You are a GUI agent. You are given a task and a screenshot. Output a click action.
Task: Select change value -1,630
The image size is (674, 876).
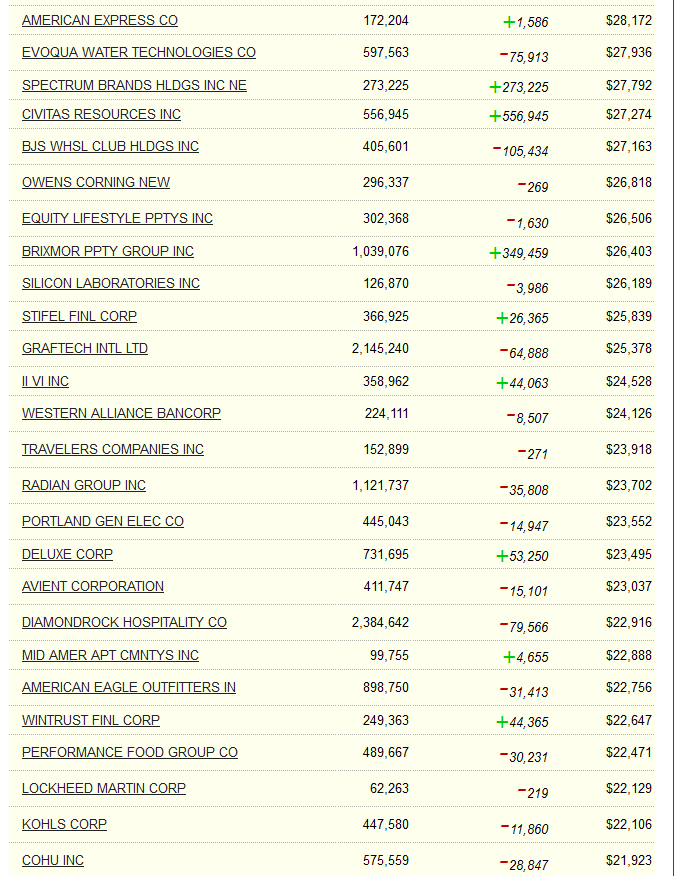(x=528, y=223)
